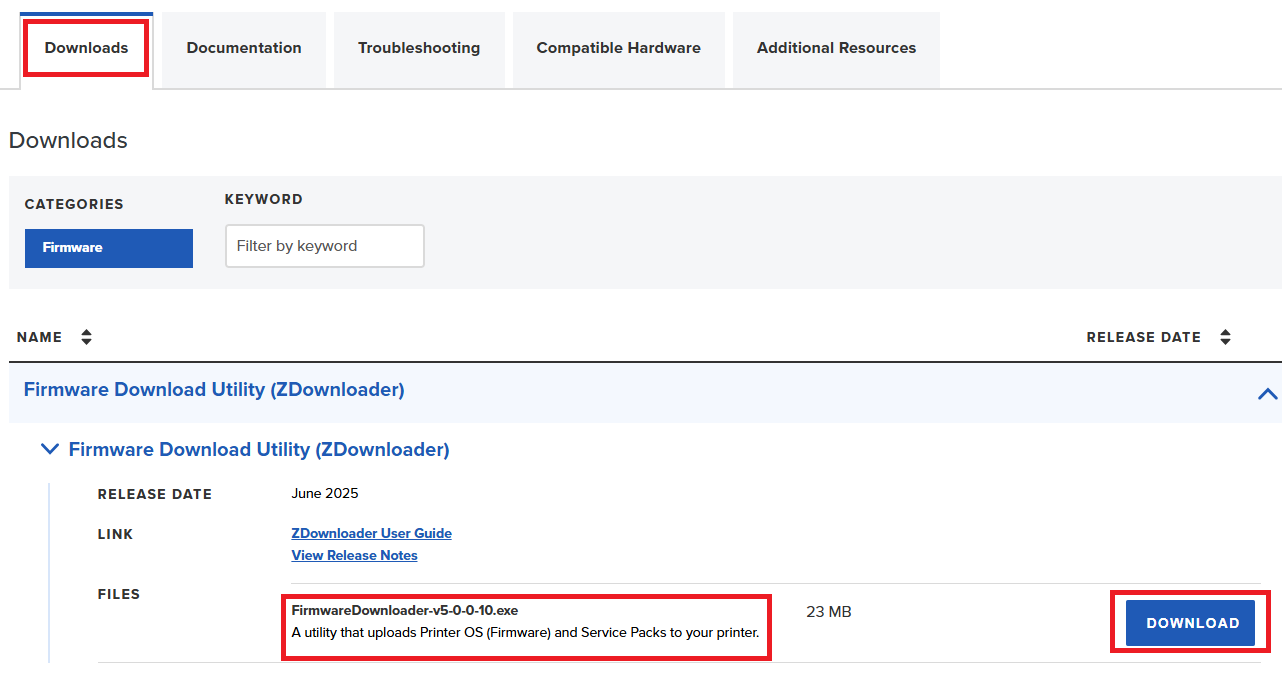Viewport: 1282px width, 676px height.
Task: Select the Compatible Hardware tab
Action: [618, 48]
